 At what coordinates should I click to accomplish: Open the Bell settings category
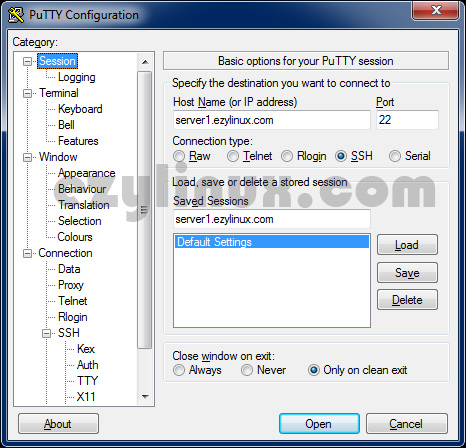coord(66,125)
